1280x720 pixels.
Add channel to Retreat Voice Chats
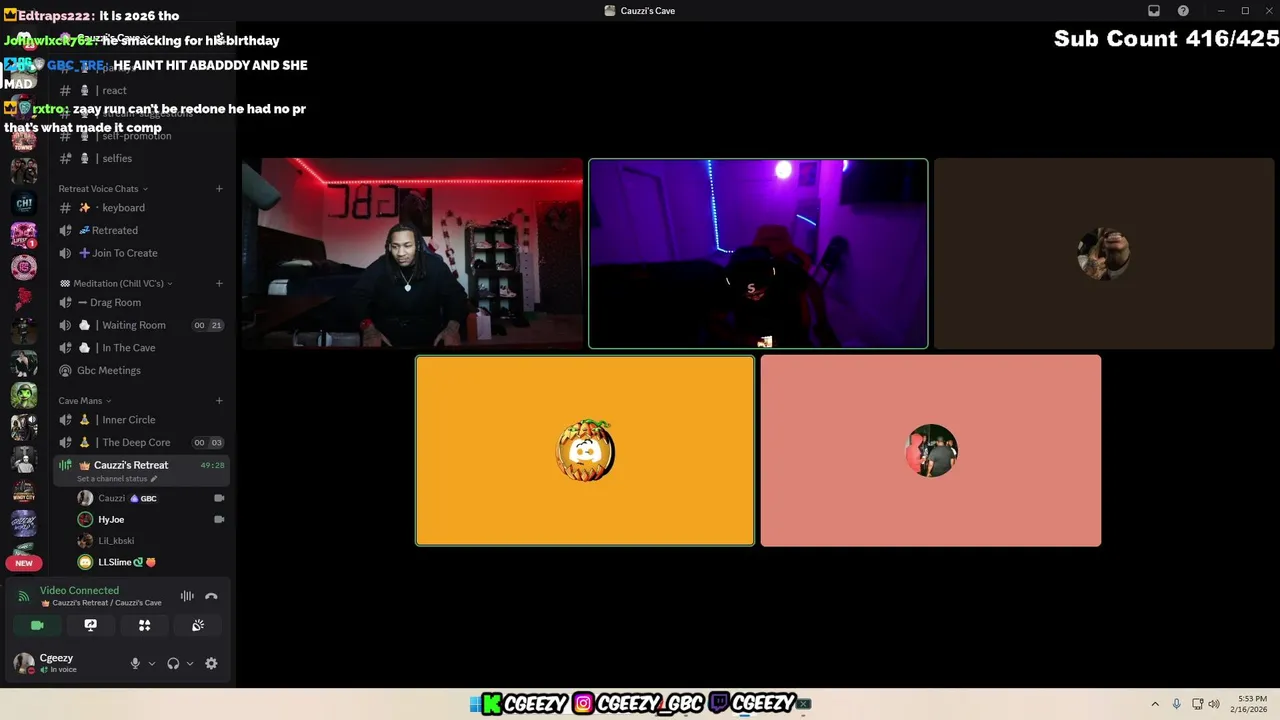coord(219,189)
